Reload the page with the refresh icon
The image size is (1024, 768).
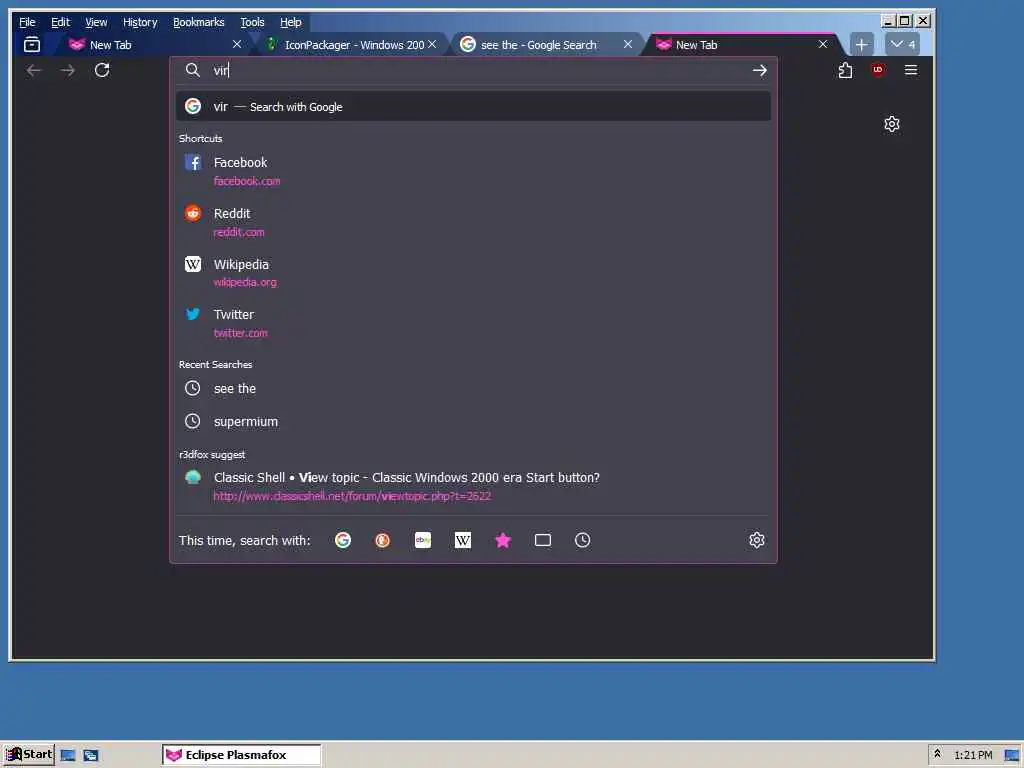[x=102, y=70]
